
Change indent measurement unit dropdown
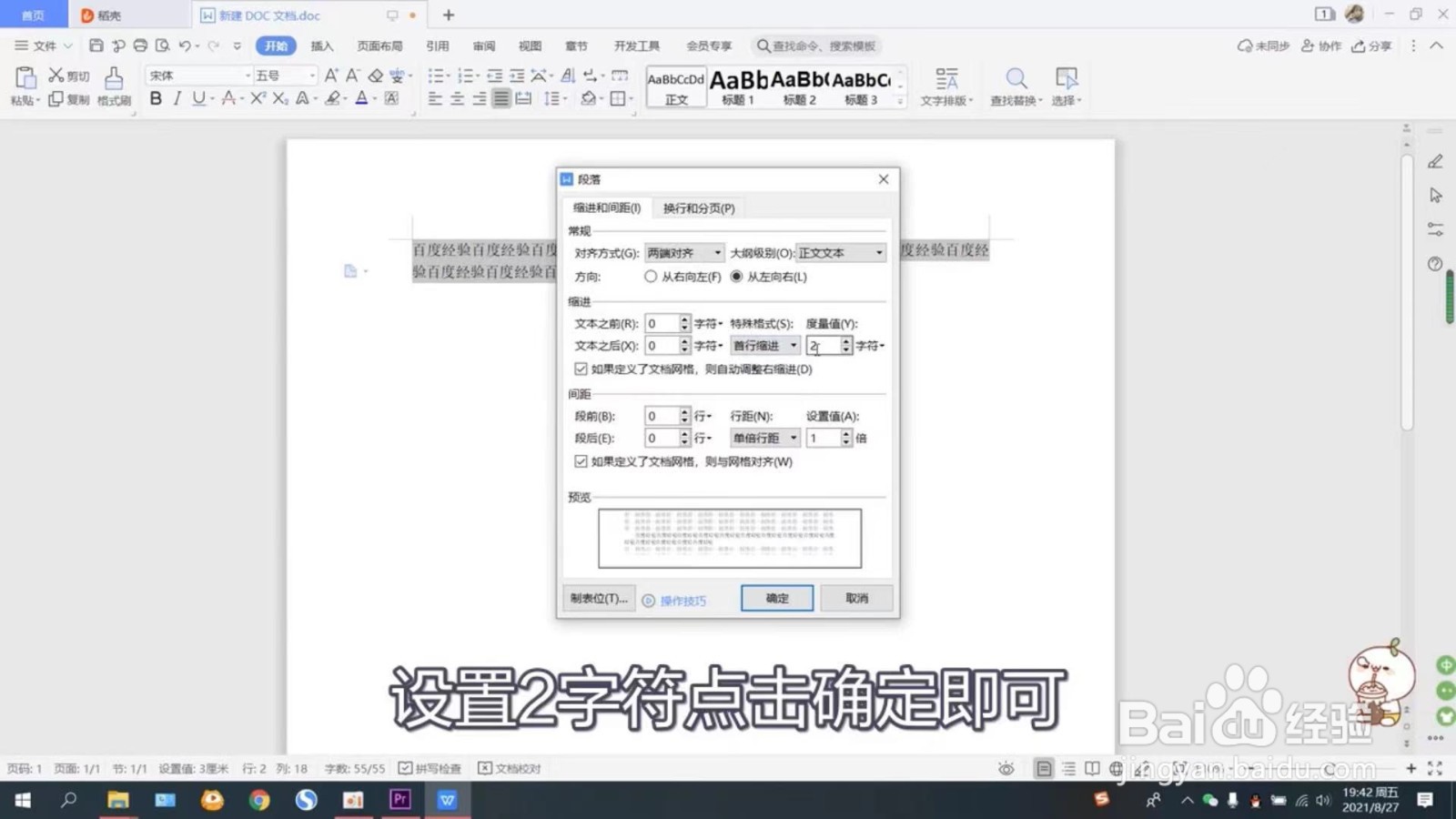pyautogui.click(x=871, y=346)
